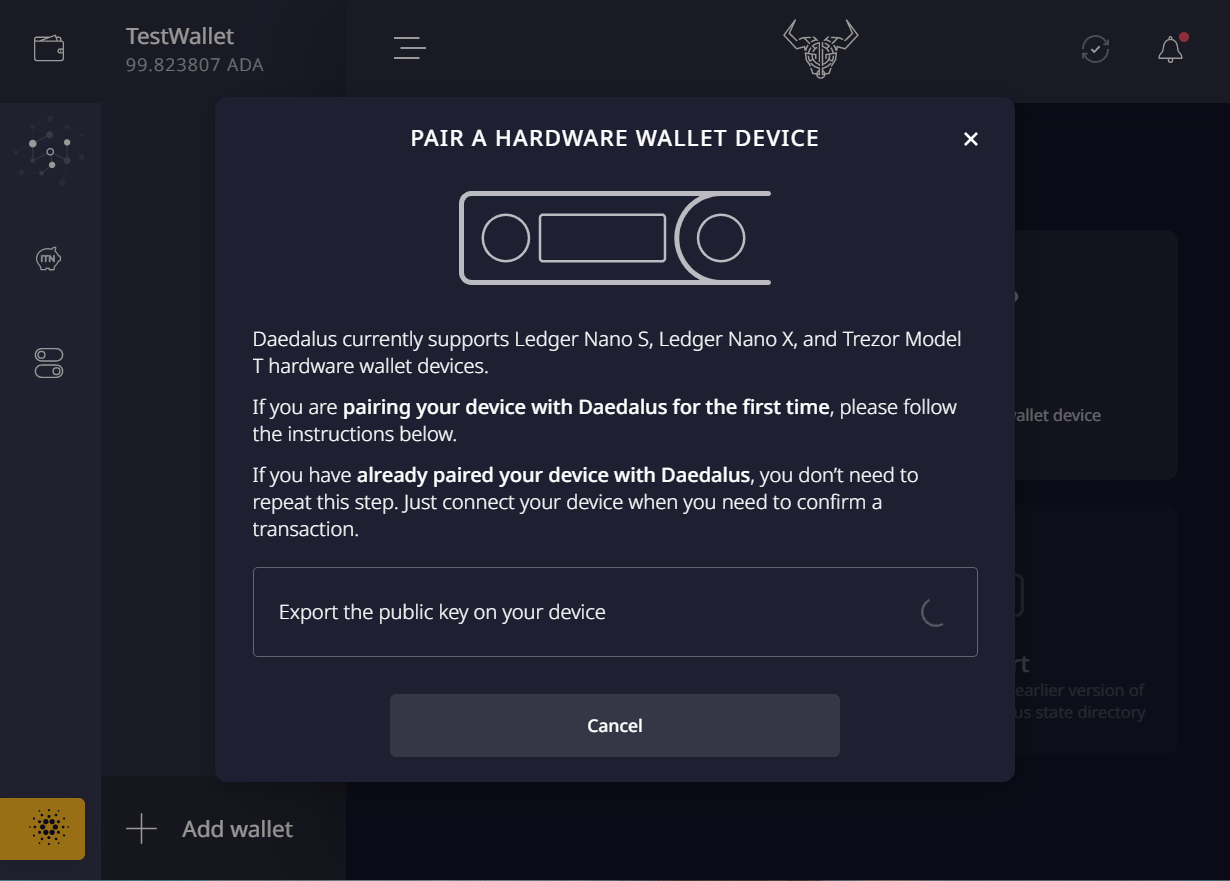Click the highlighted Cardano logo in sidebar
This screenshot has width=1230, height=881.
pos(42,828)
